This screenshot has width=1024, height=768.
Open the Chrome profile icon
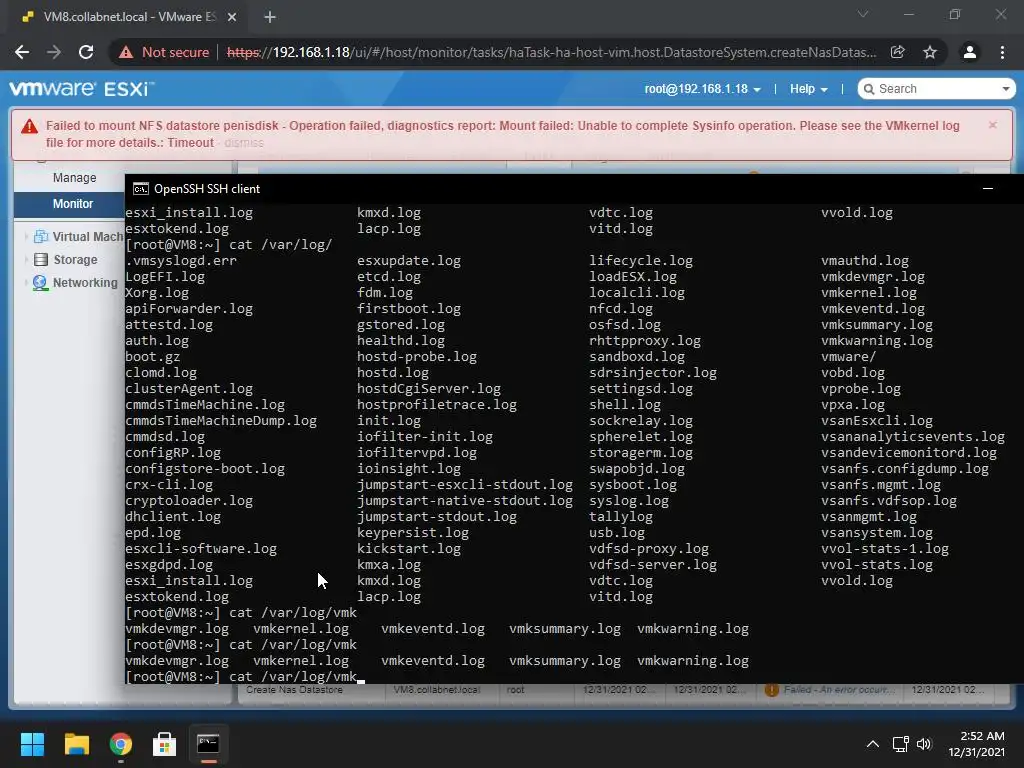tap(970, 52)
